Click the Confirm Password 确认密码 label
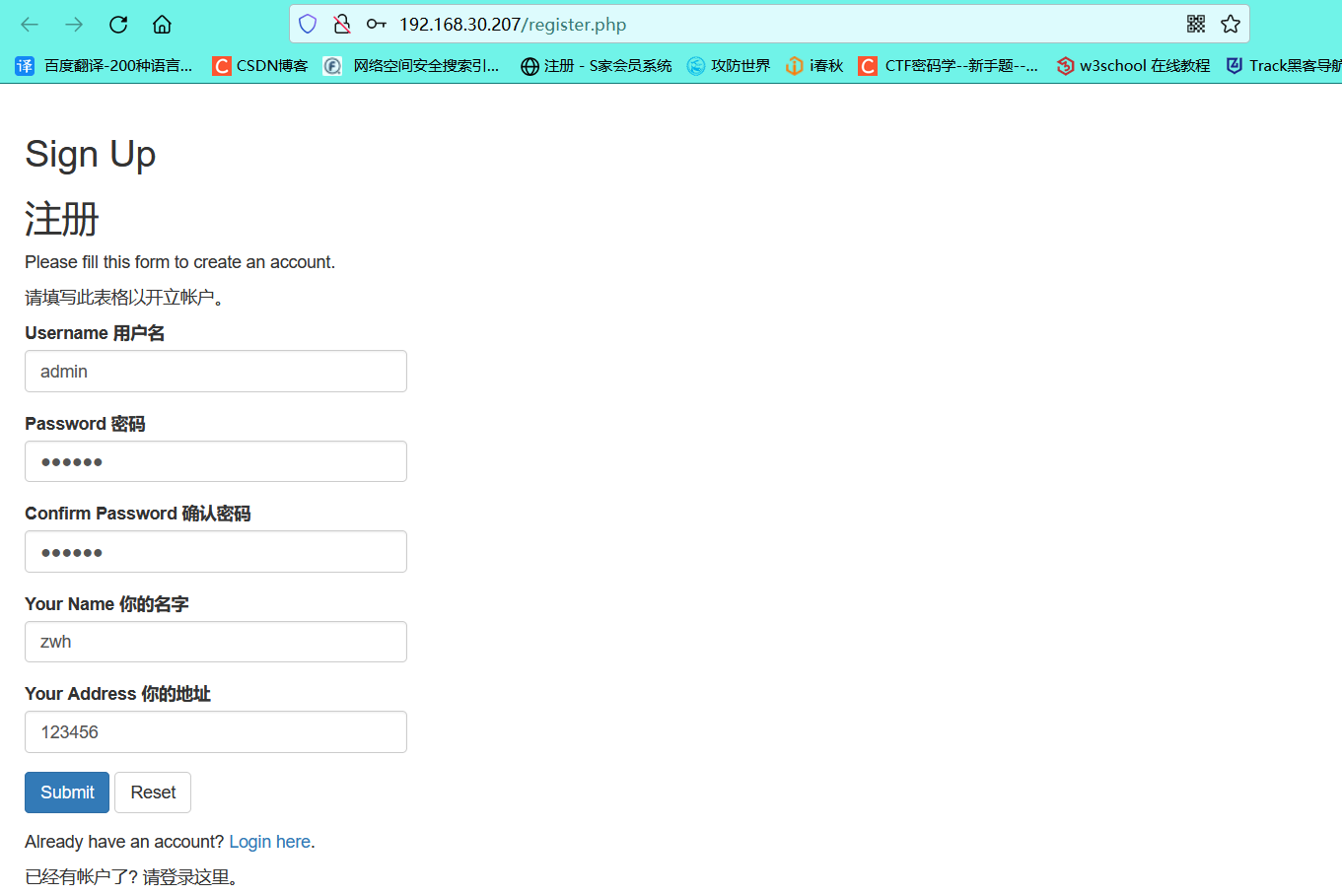Image resolution: width=1342 pixels, height=896 pixels. (x=138, y=514)
